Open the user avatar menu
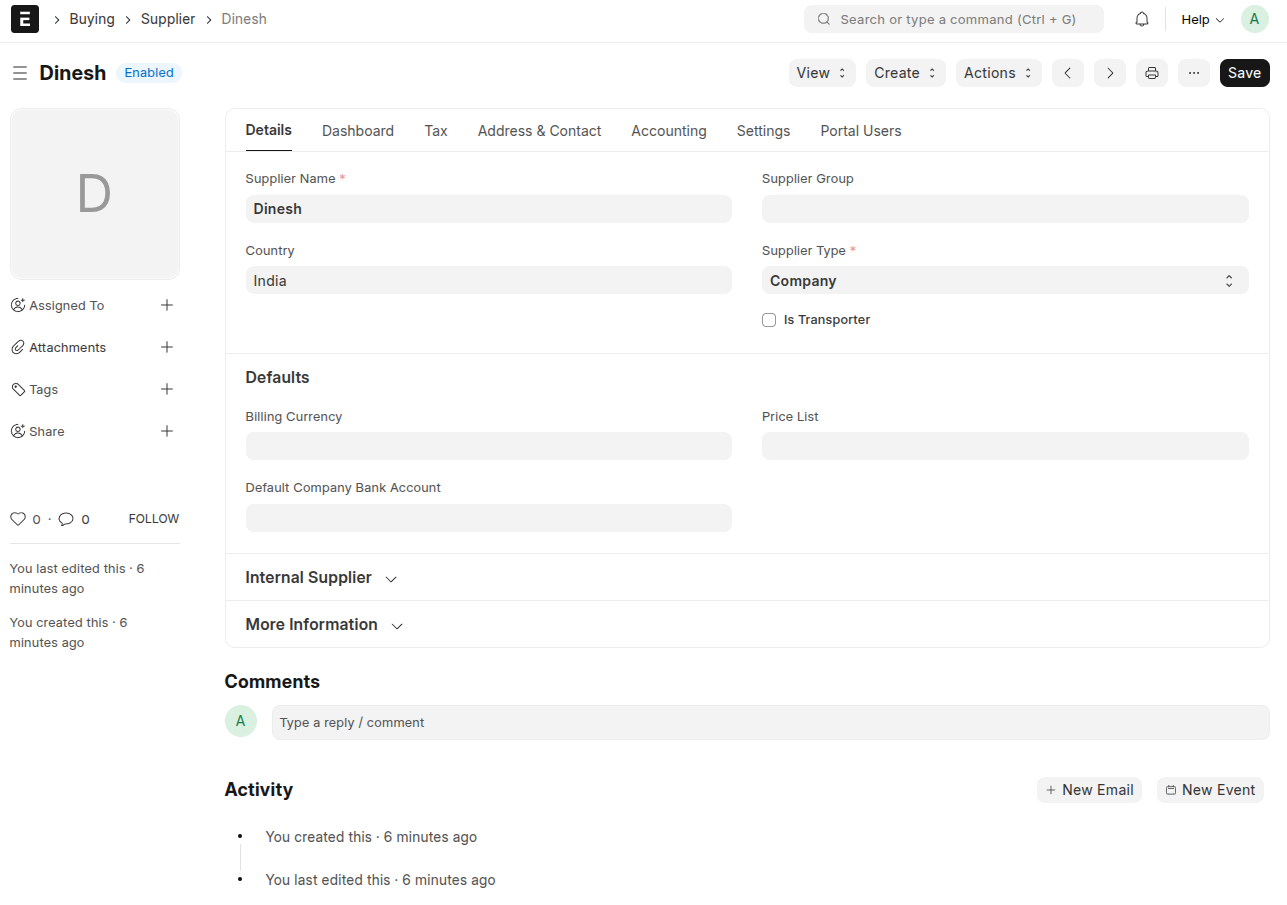 pos(1254,19)
